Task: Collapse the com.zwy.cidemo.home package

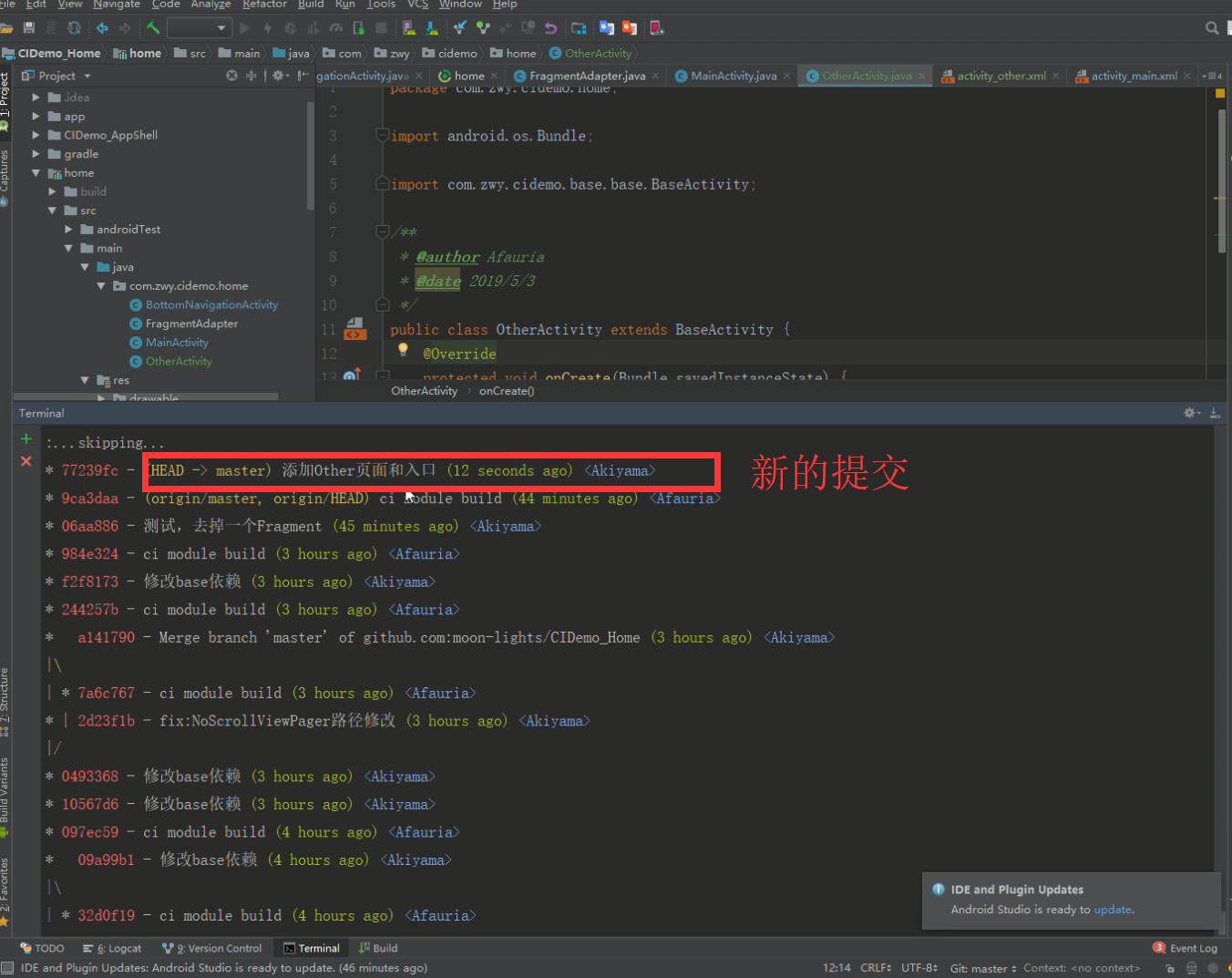Action: [101, 285]
